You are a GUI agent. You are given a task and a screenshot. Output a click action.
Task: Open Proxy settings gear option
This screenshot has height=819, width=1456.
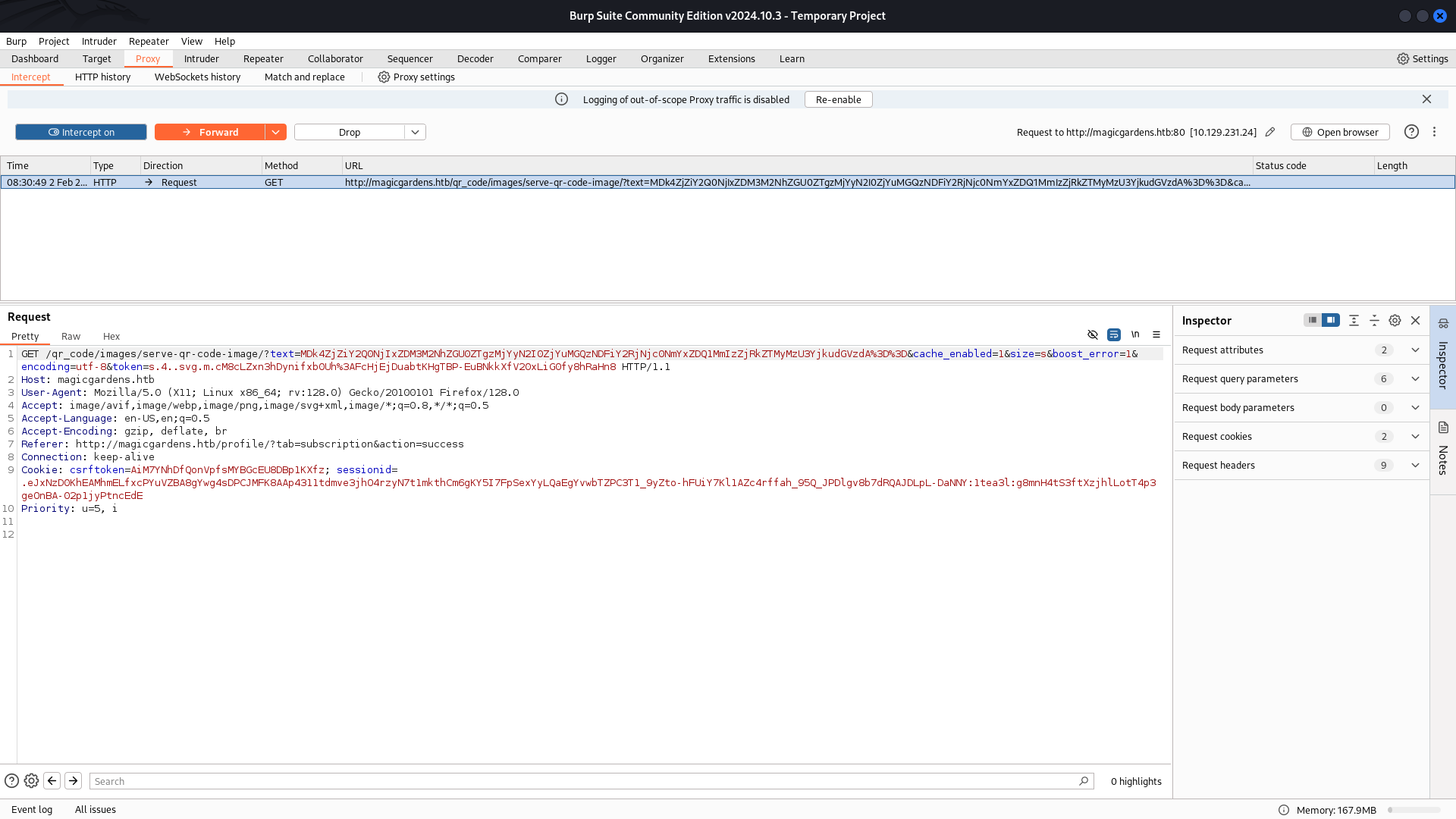coord(416,77)
